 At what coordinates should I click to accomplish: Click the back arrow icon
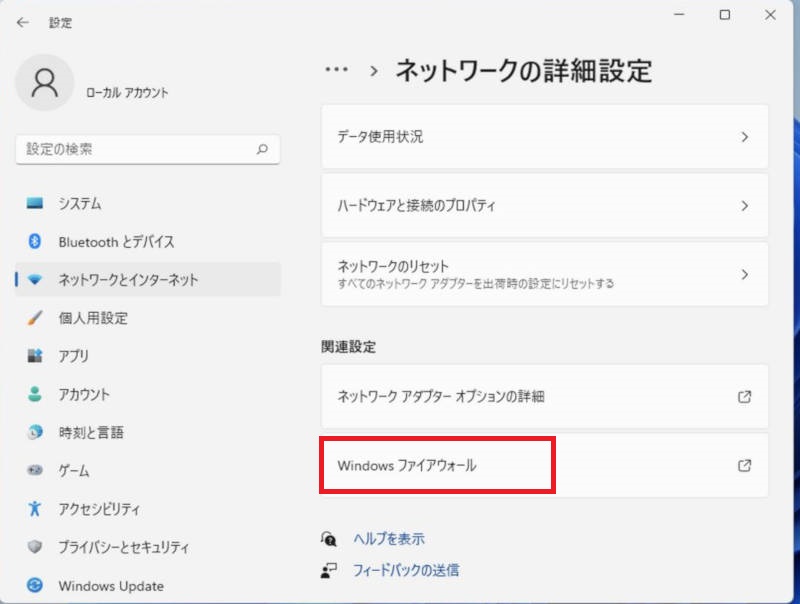click(22, 22)
